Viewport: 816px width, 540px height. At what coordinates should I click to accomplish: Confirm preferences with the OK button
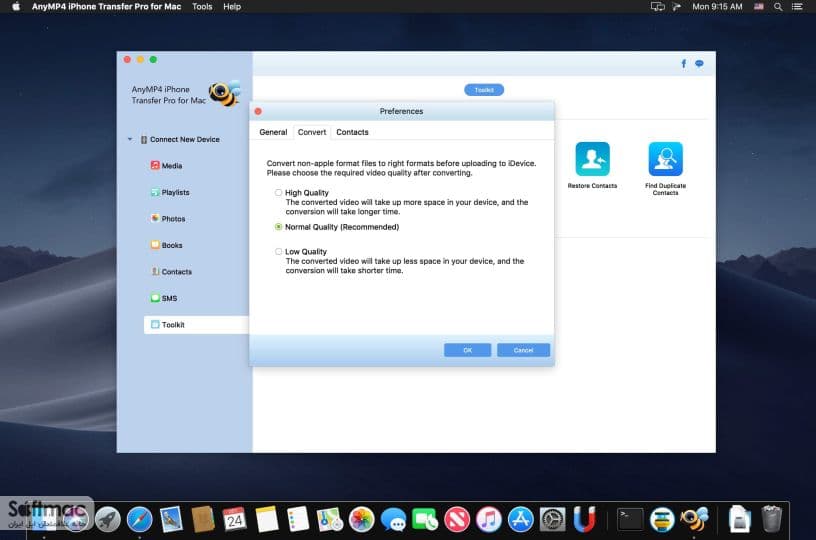(467, 350)
